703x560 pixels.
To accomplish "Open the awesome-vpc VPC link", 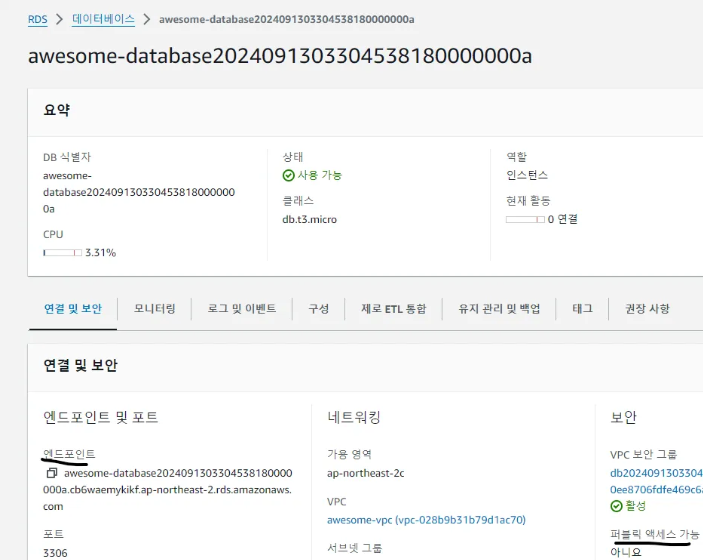I will coord(426,520).
